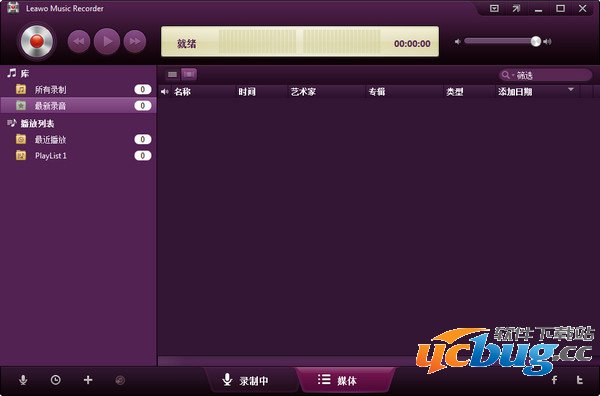Focus the 筛选 search filter field
Image resolution: width=600 pixels, height=396 pixels.
coord(545,75)
